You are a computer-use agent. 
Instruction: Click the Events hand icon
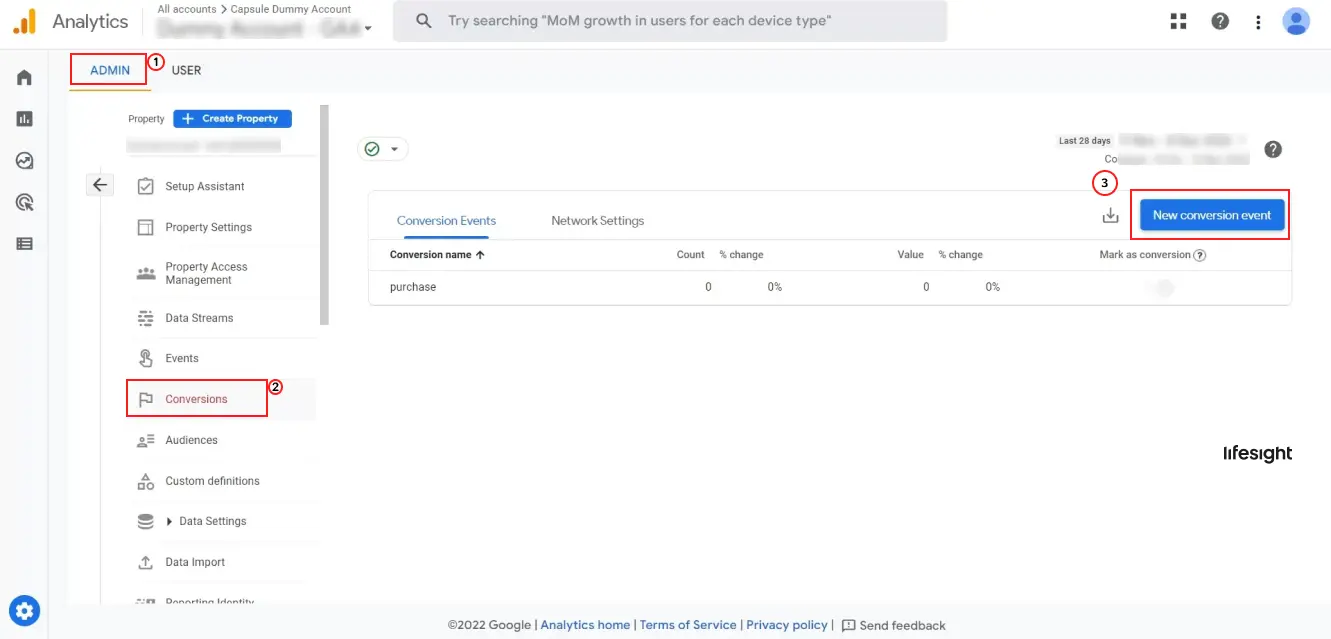click(x=146, y=358)
